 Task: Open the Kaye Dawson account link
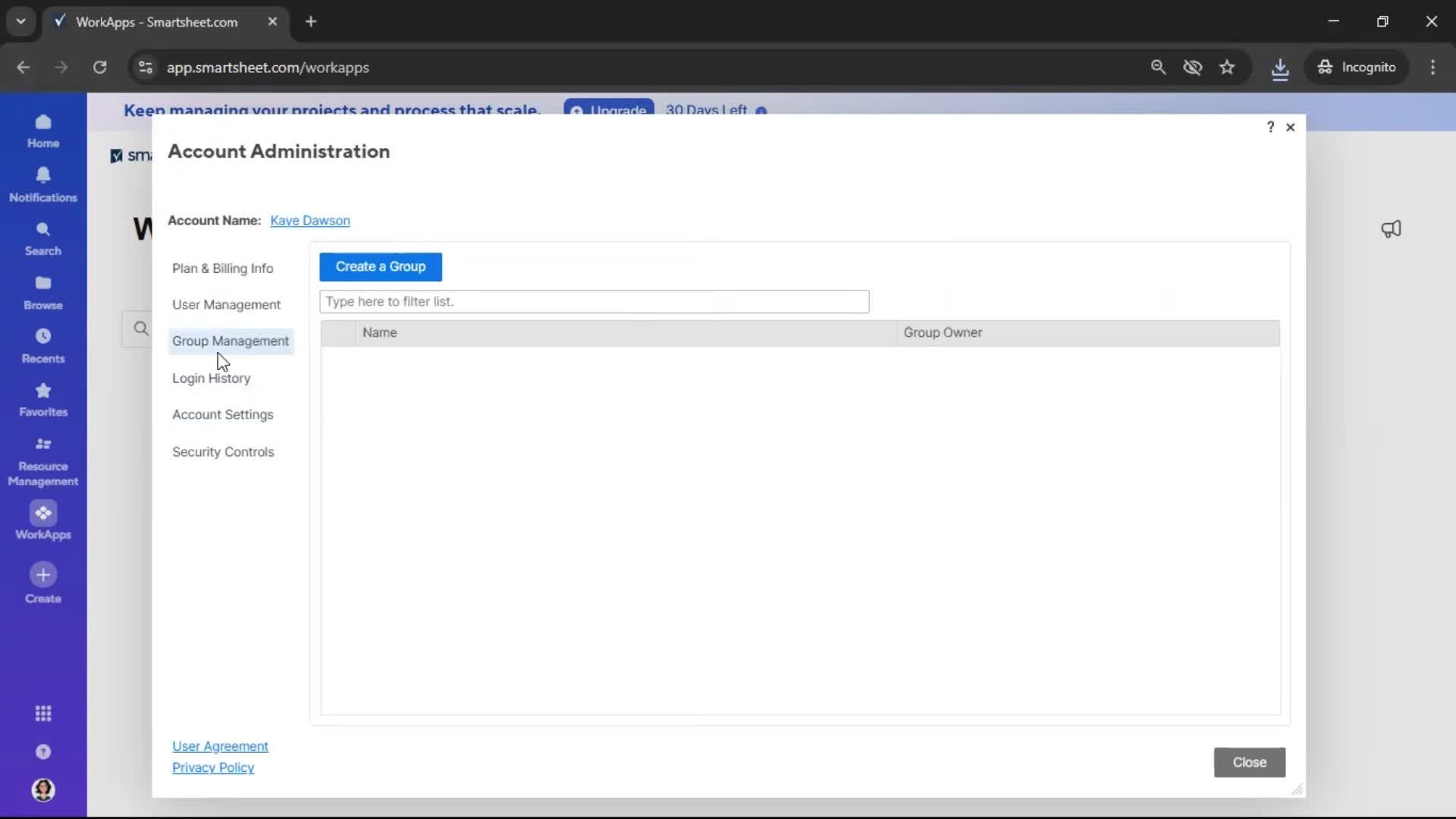pos(310,221)
